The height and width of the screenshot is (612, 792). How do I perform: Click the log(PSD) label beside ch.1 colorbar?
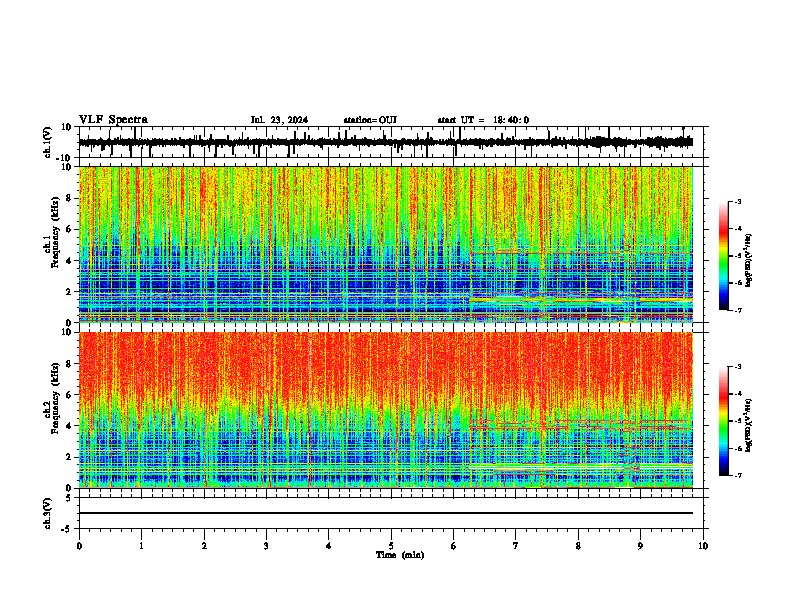748,261
